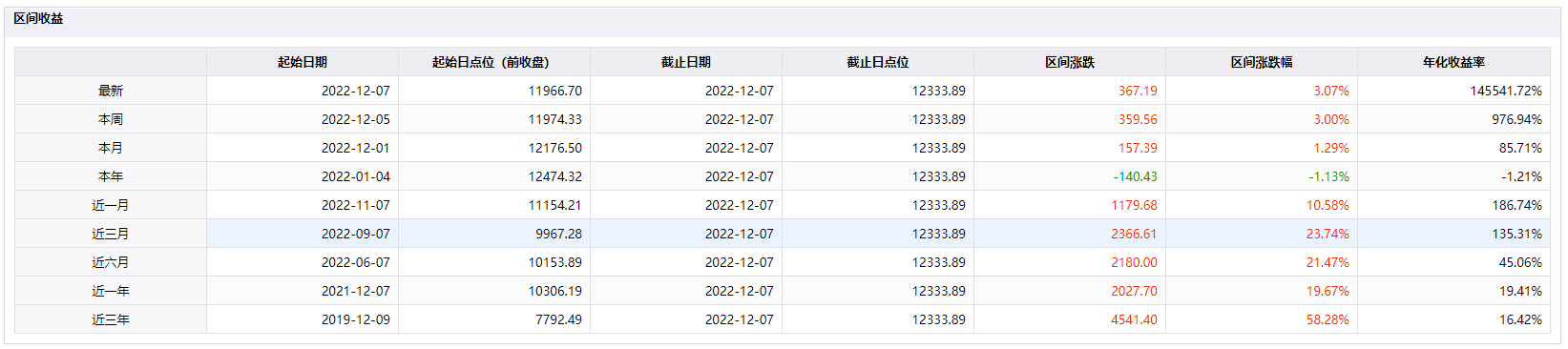Select the 近一月 row label
The width and height of the screenshot is (1568, 349).
[x=111, y=205]
